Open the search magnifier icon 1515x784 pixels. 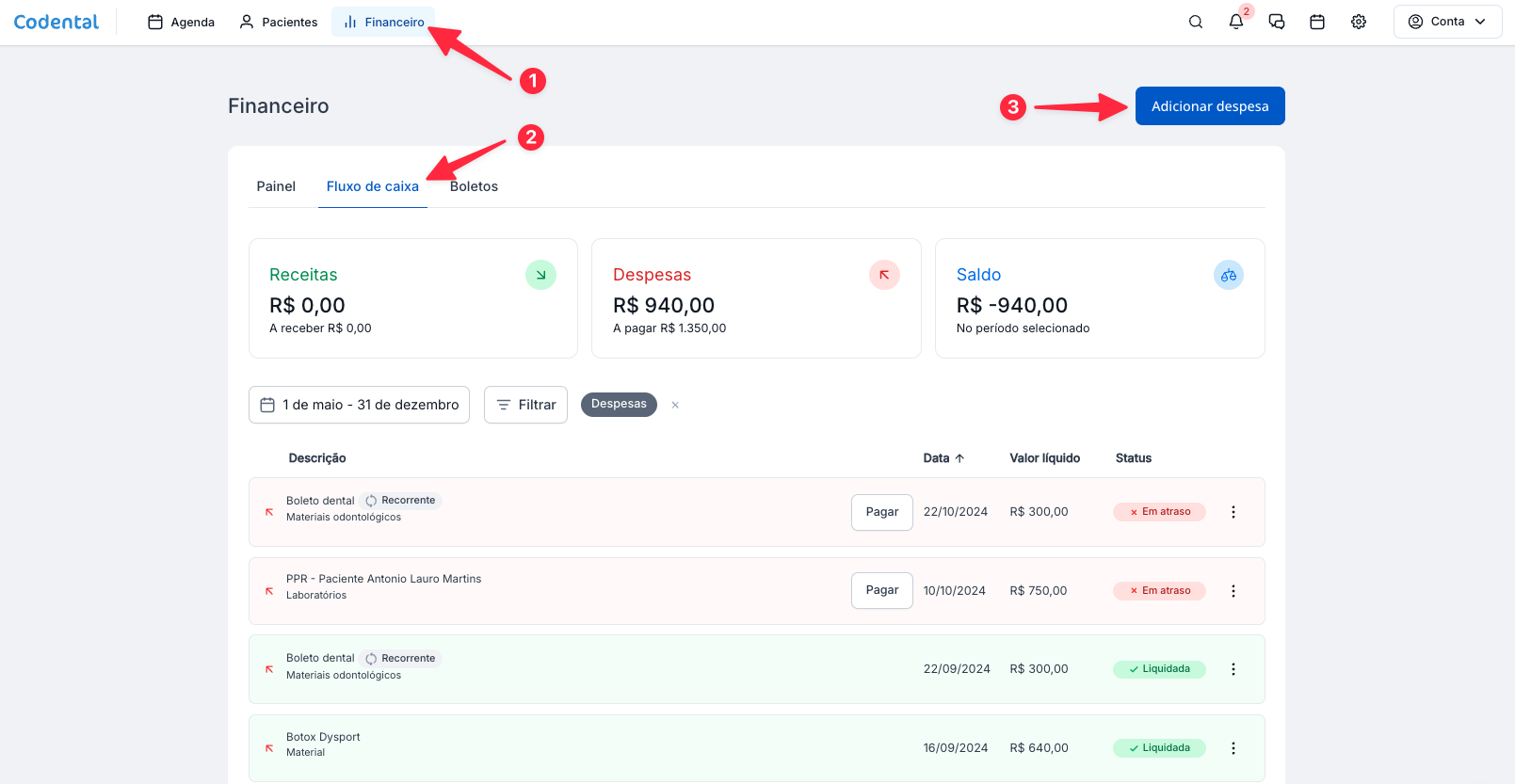click(x=1195, y=22)
